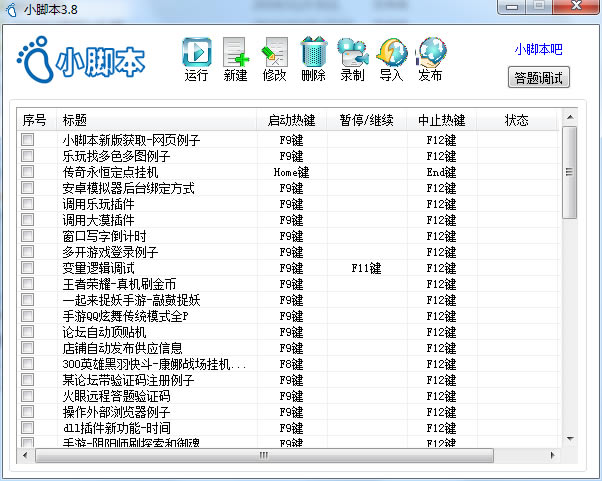Click the vertical scrollbar thumb

point(570,172)
